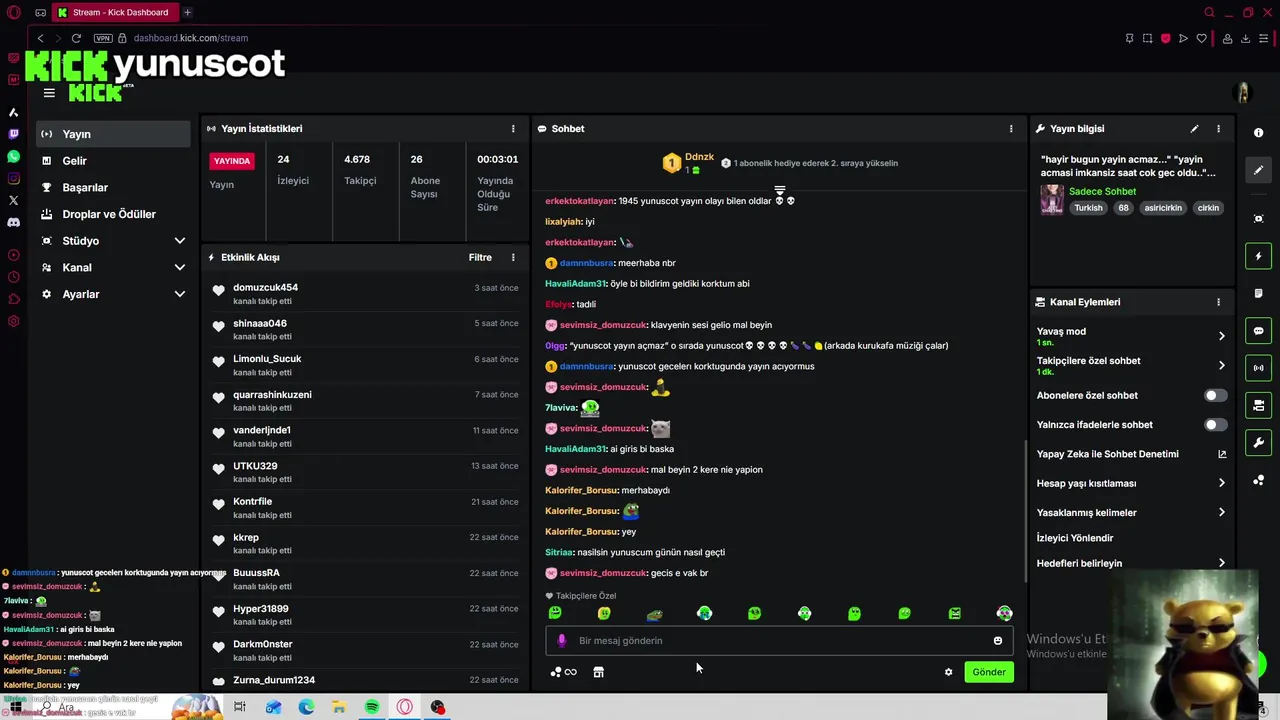Open the hamburger menu next to Kick logo

(x=49, y=93)
